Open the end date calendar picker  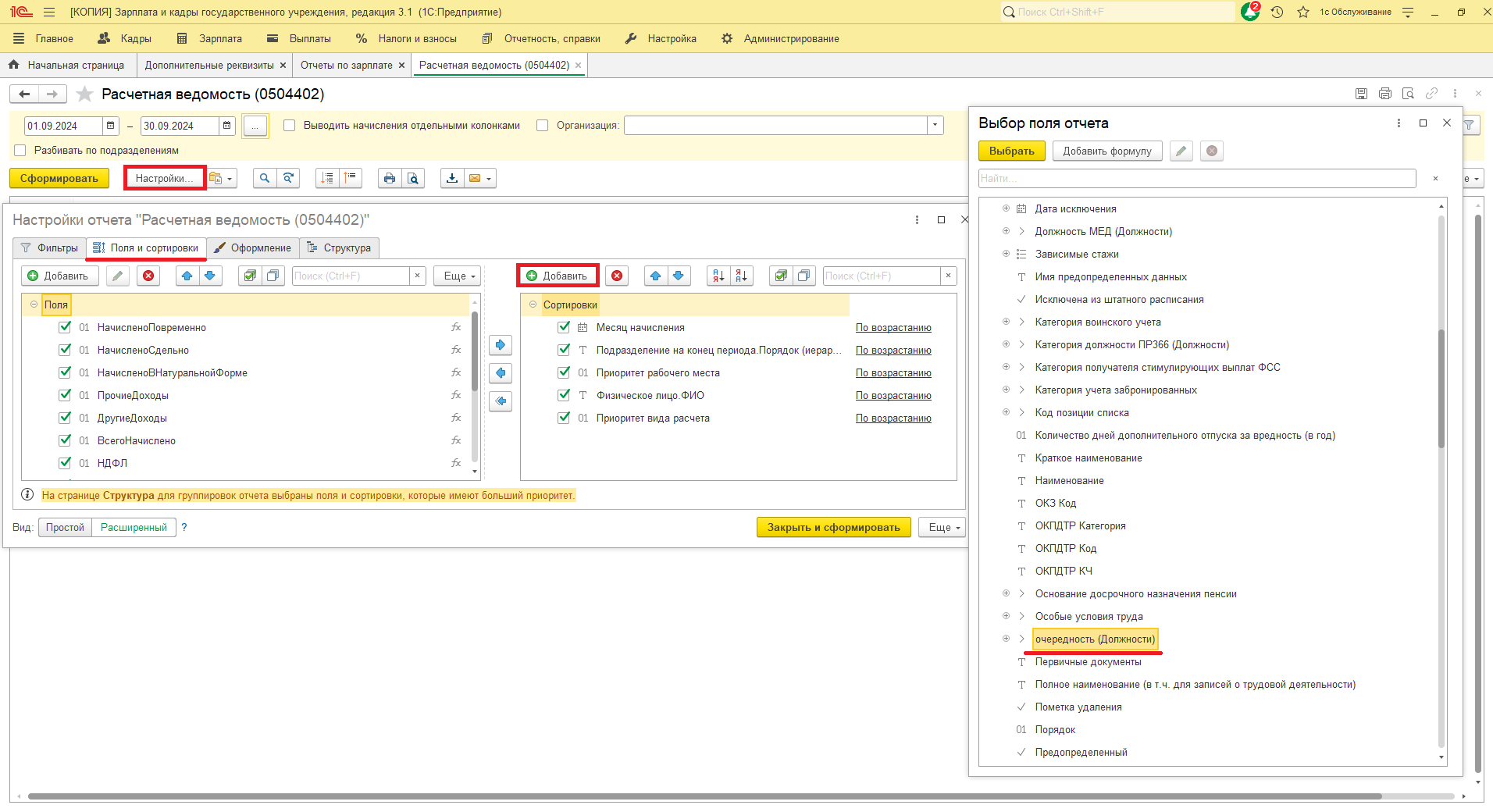coord(226,126)
